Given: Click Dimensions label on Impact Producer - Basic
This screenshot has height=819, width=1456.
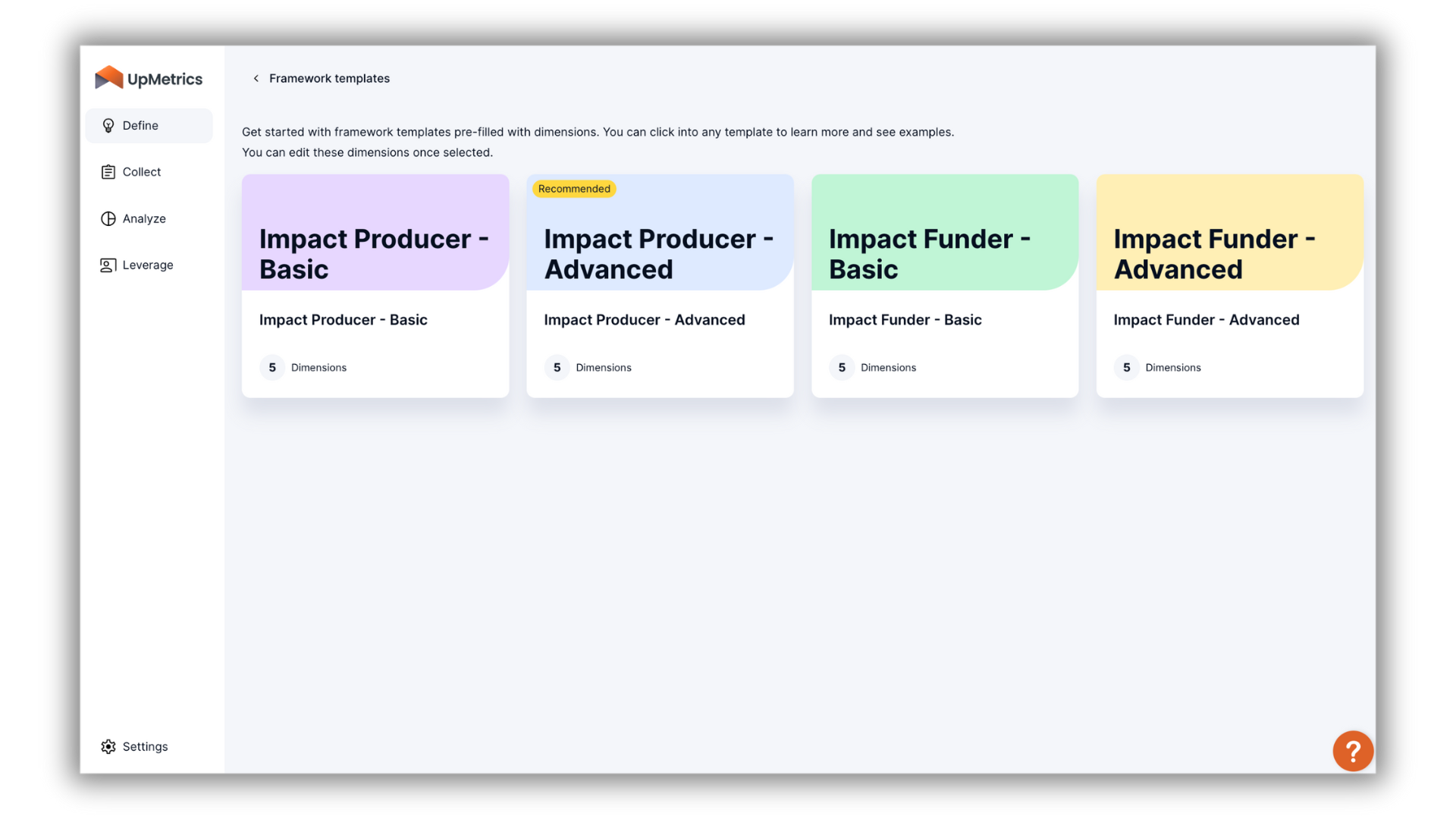Looking at the screenshot, I should pos(318,368).
